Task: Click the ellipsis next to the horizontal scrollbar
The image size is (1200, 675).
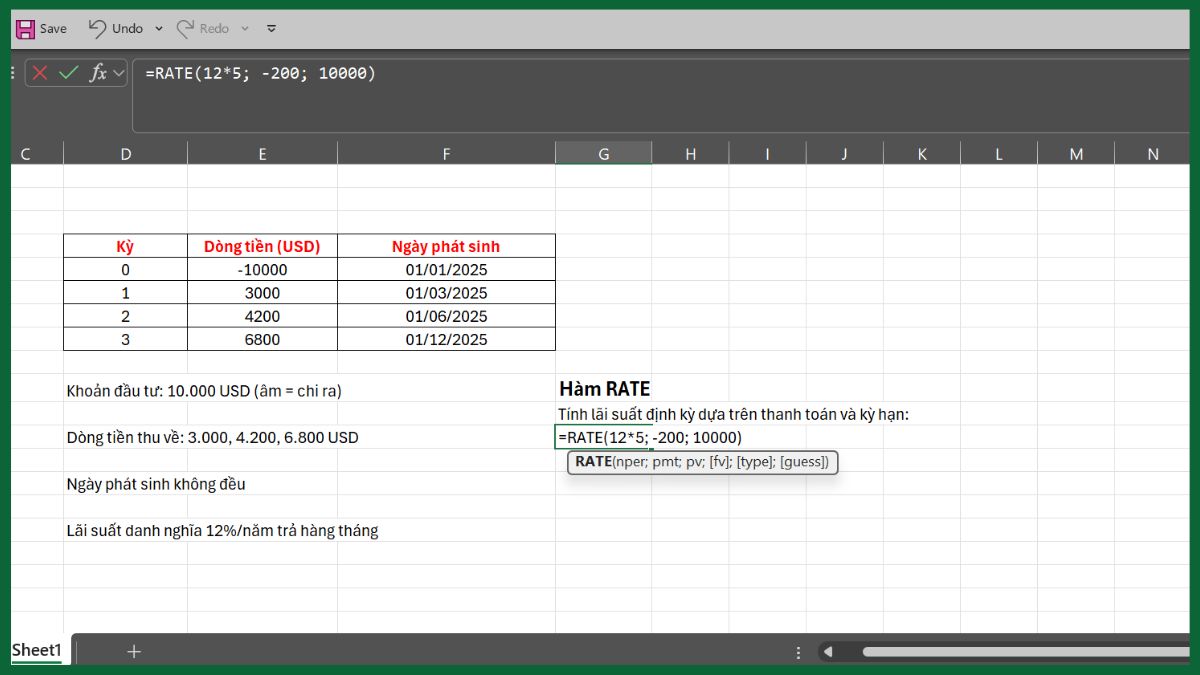Action: coord(798,651)
